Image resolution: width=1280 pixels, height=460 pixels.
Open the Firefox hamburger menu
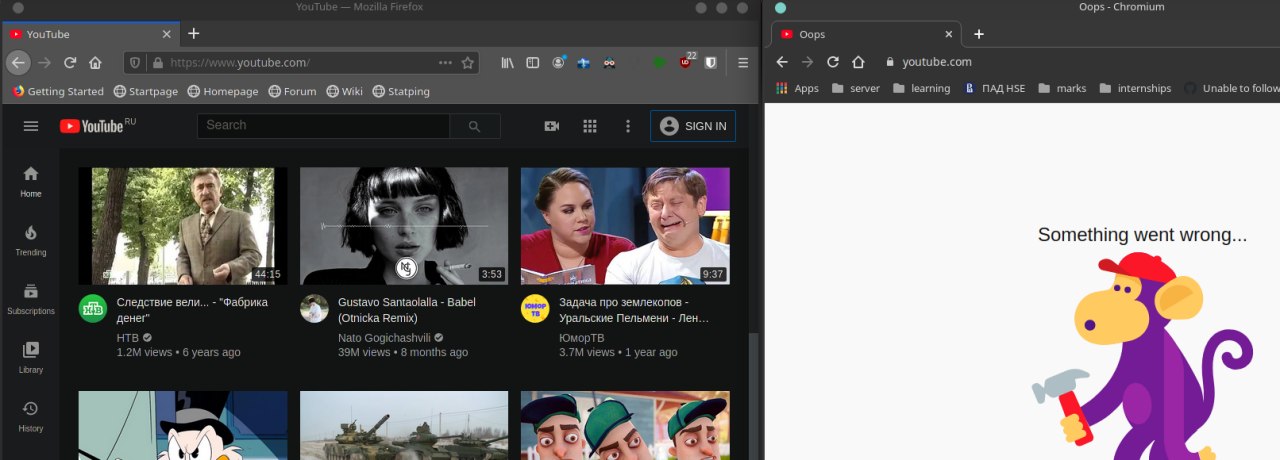click(x=743, y=62)
